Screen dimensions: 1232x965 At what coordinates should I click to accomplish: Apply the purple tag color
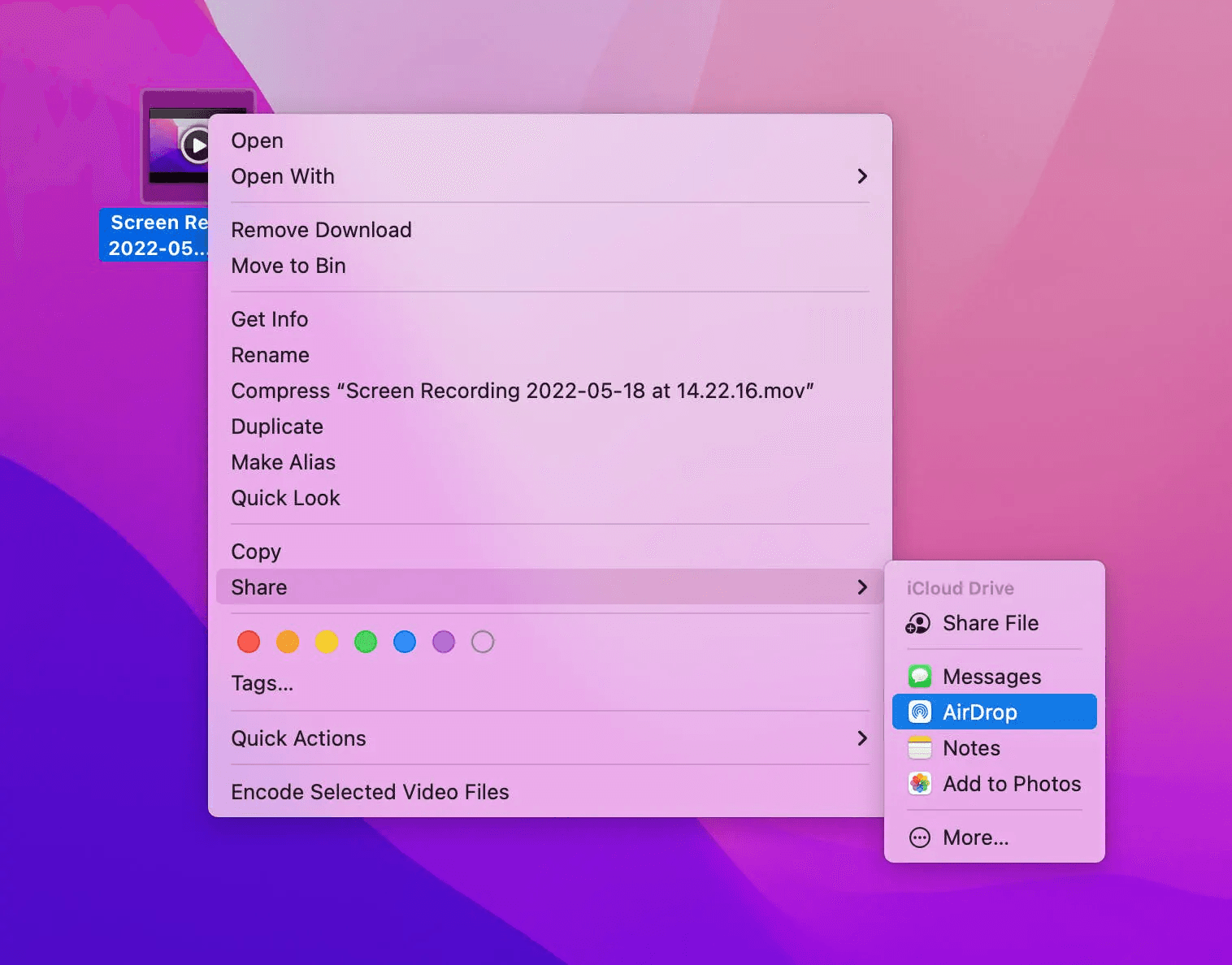[x=444, y=642]
